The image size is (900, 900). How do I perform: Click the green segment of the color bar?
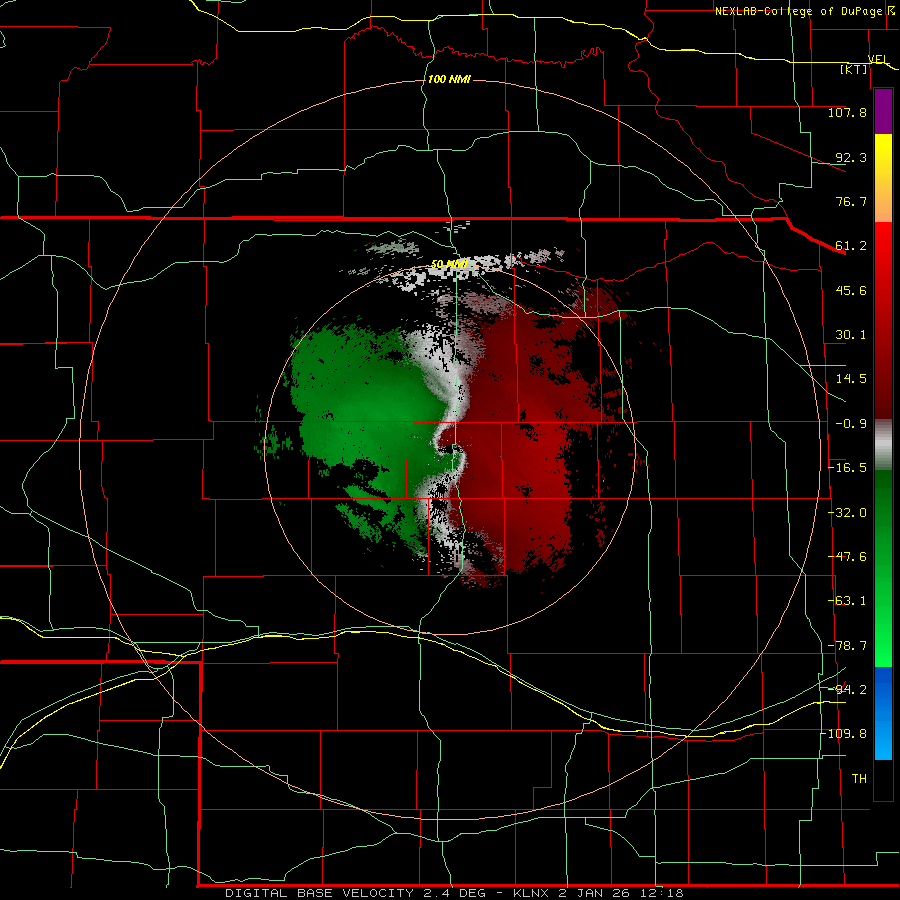[883, 568]
